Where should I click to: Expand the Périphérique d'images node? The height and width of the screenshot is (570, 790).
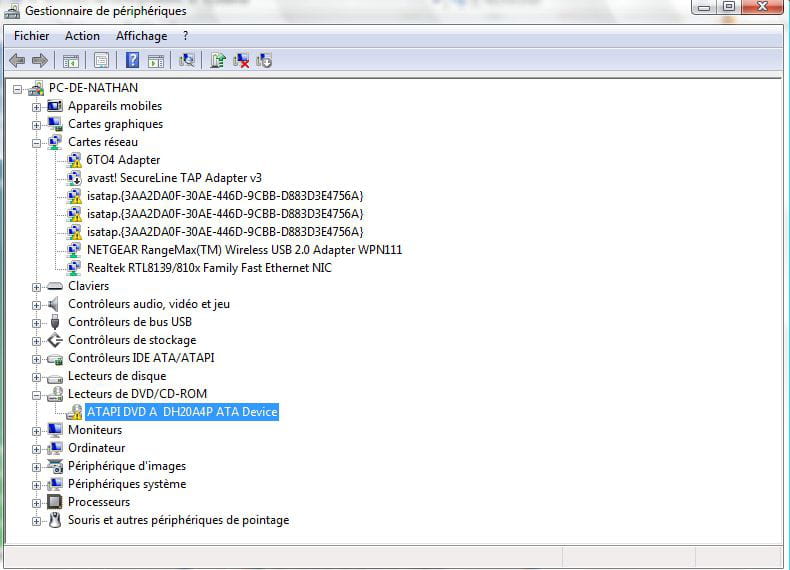tap(36, 467)
